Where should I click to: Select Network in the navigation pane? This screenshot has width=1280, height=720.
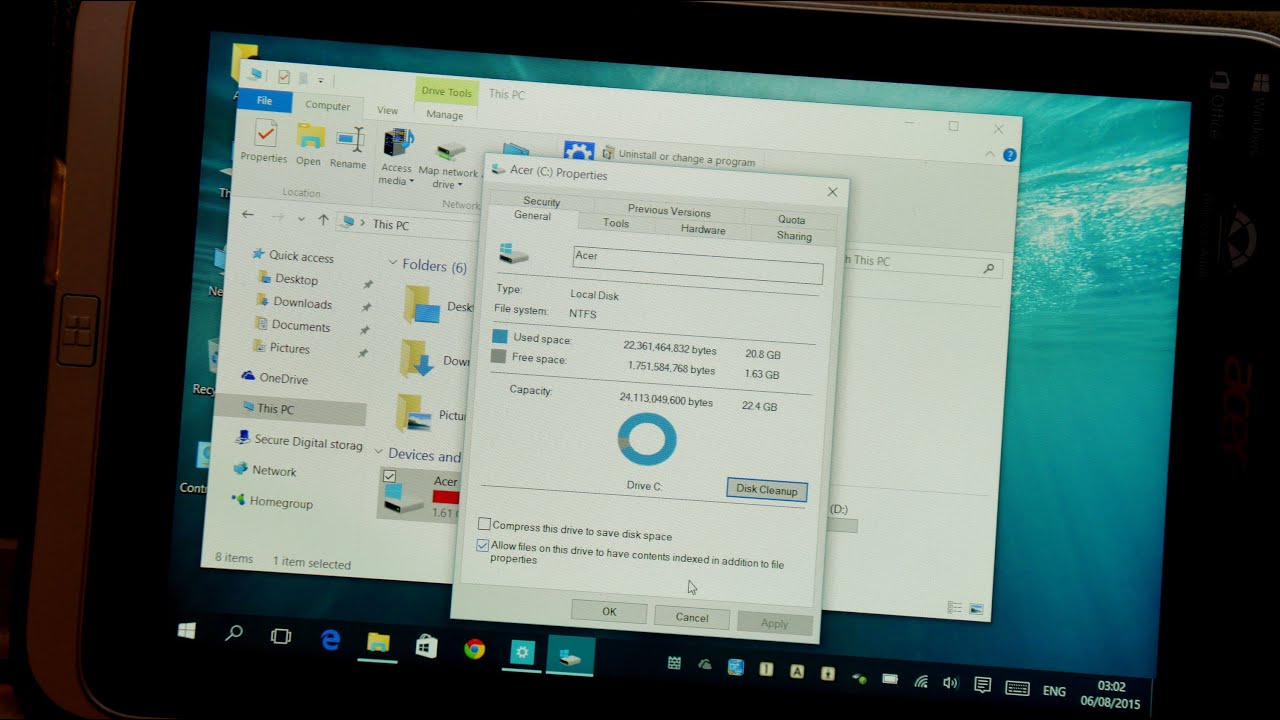click(274, 471)
